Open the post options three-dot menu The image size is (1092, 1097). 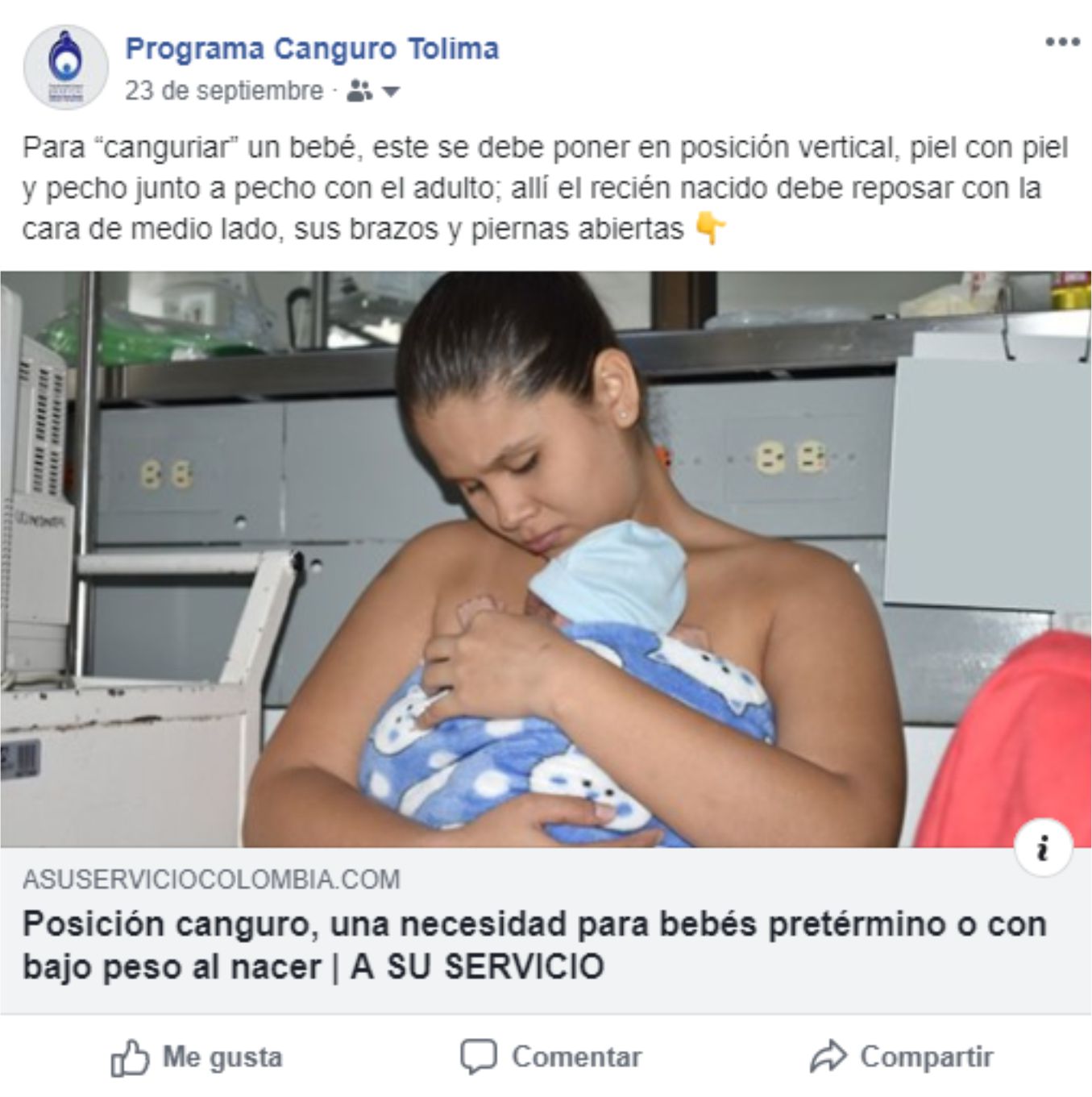(x=1062, y=43)
